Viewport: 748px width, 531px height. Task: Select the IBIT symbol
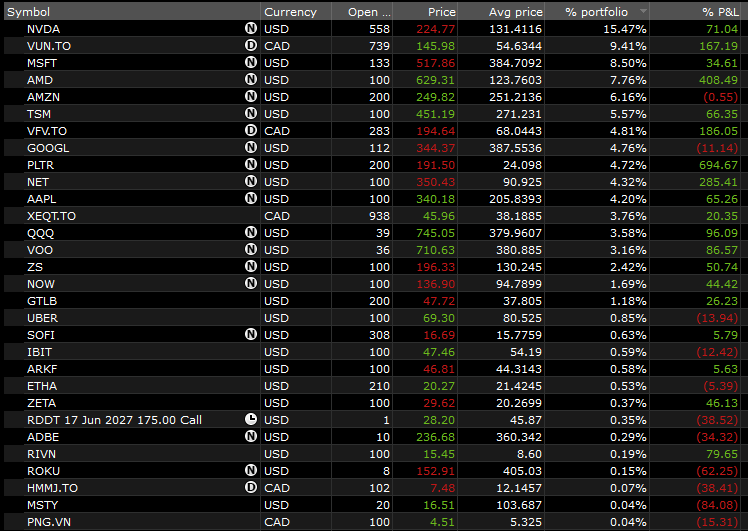coord(40,352)
